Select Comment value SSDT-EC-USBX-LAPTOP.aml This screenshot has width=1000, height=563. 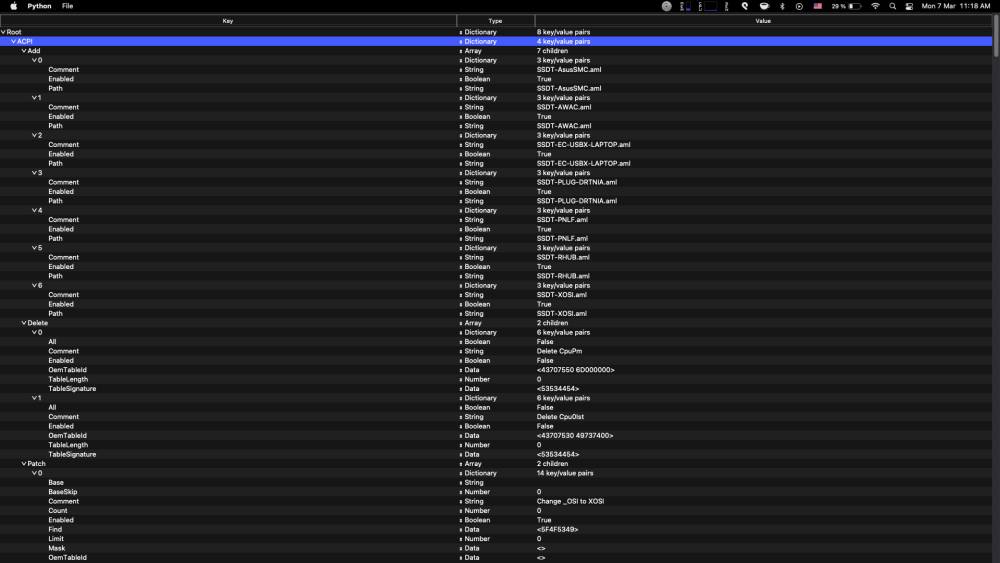tap(584, 145)
